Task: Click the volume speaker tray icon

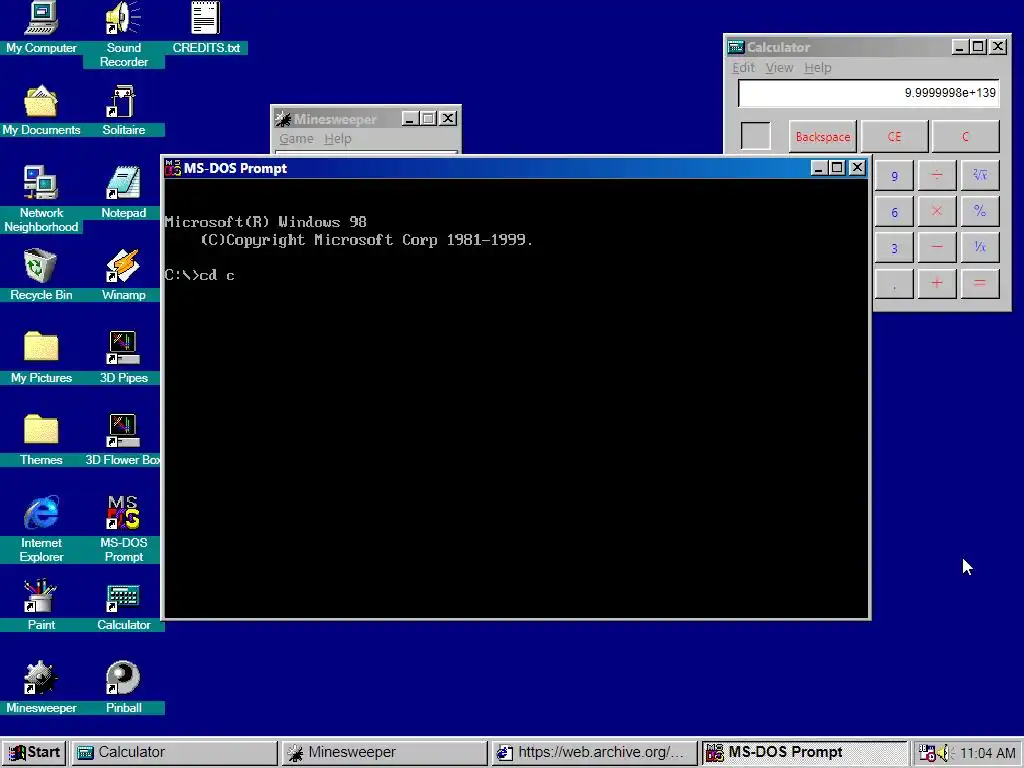Action: click(x=945, y=753)
